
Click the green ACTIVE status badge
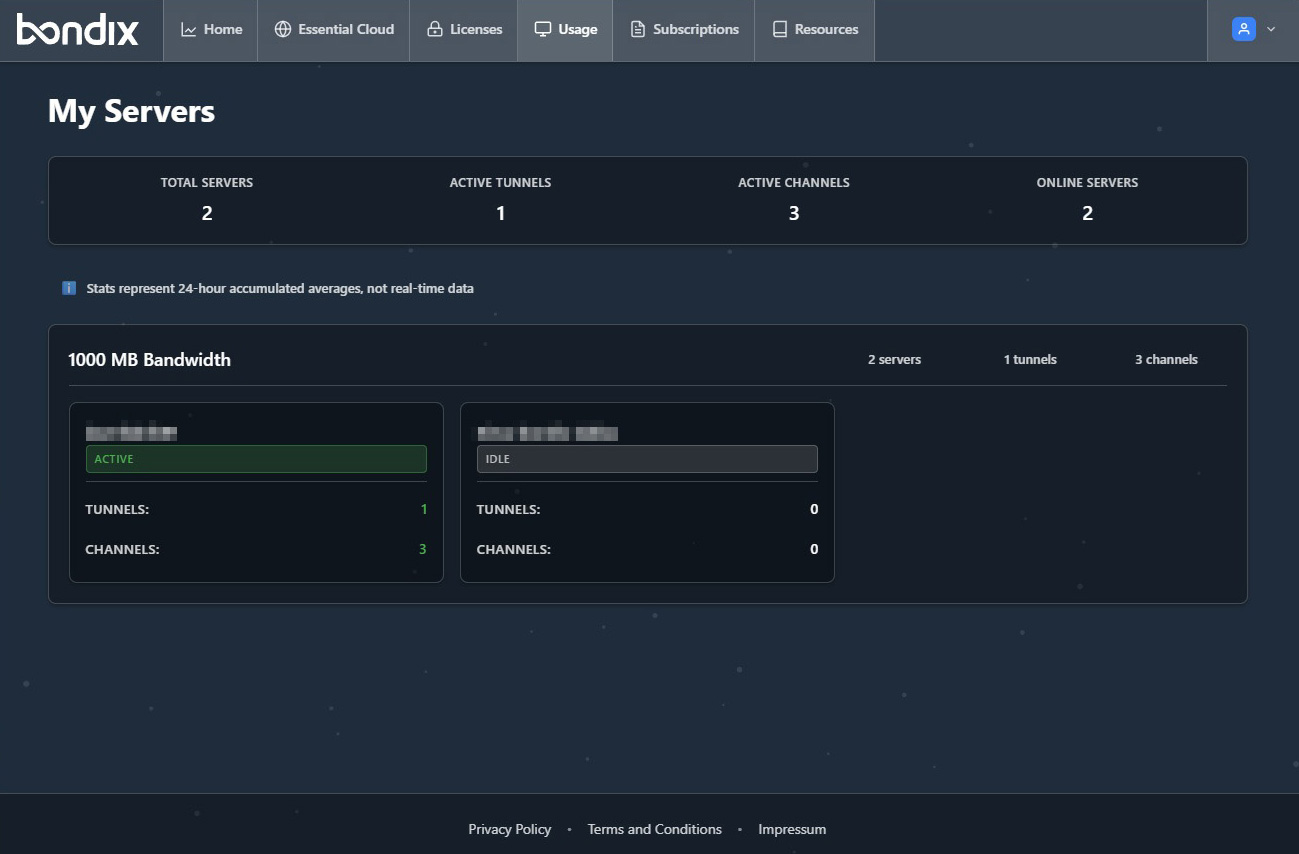(256, 459)
